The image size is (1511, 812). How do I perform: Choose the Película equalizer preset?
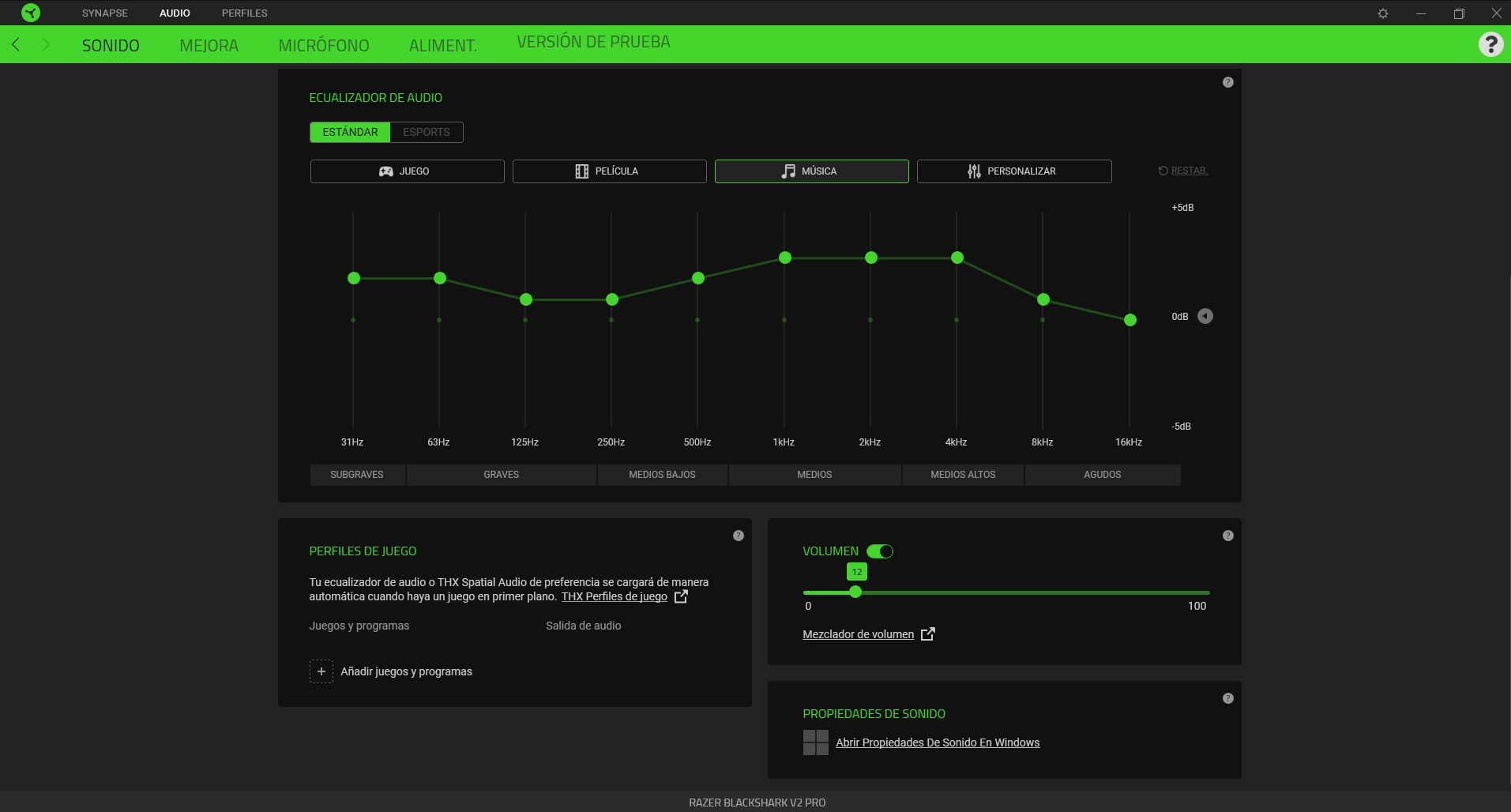point(609,171)
